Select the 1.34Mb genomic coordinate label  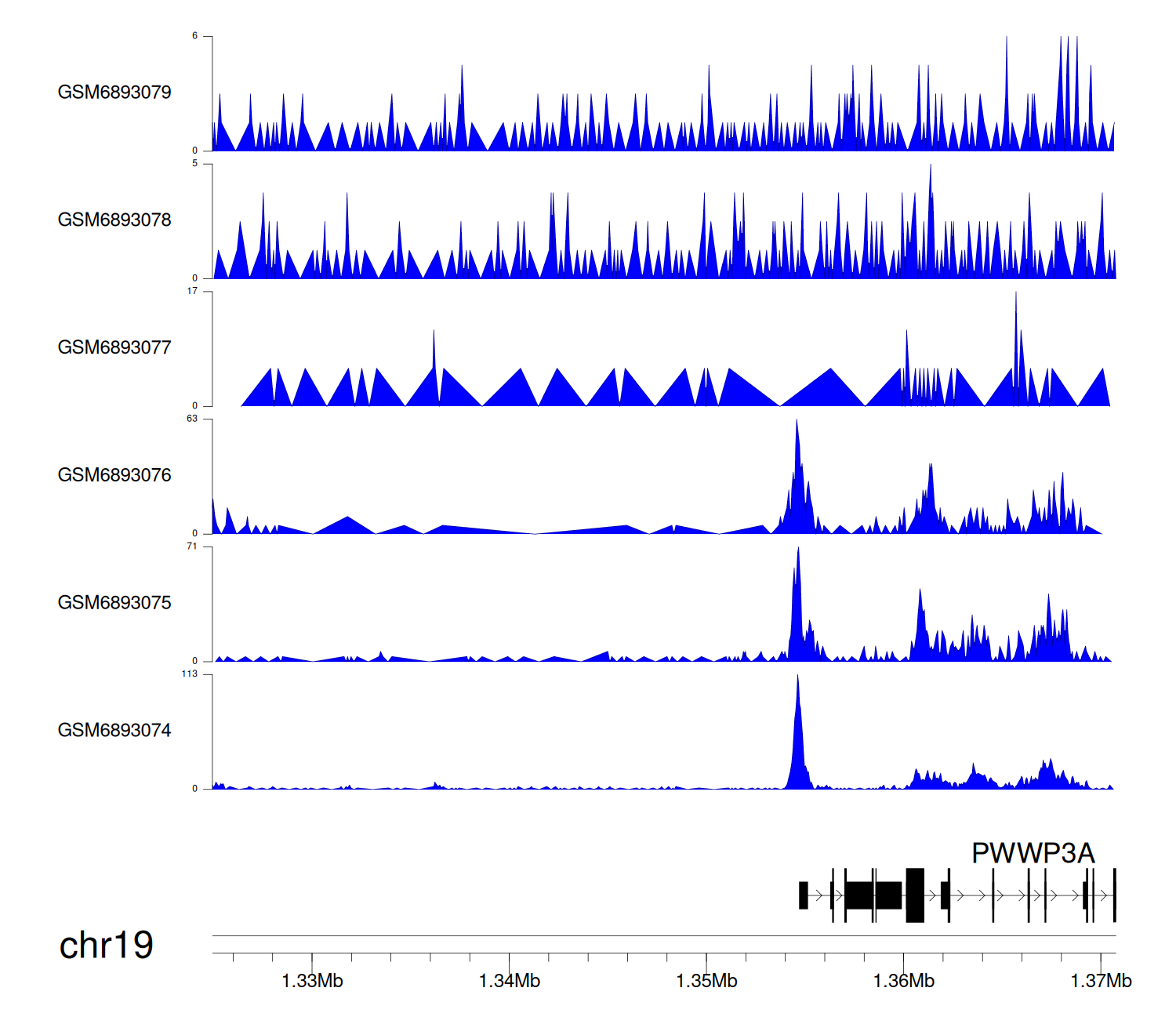(x=510, y=981)
